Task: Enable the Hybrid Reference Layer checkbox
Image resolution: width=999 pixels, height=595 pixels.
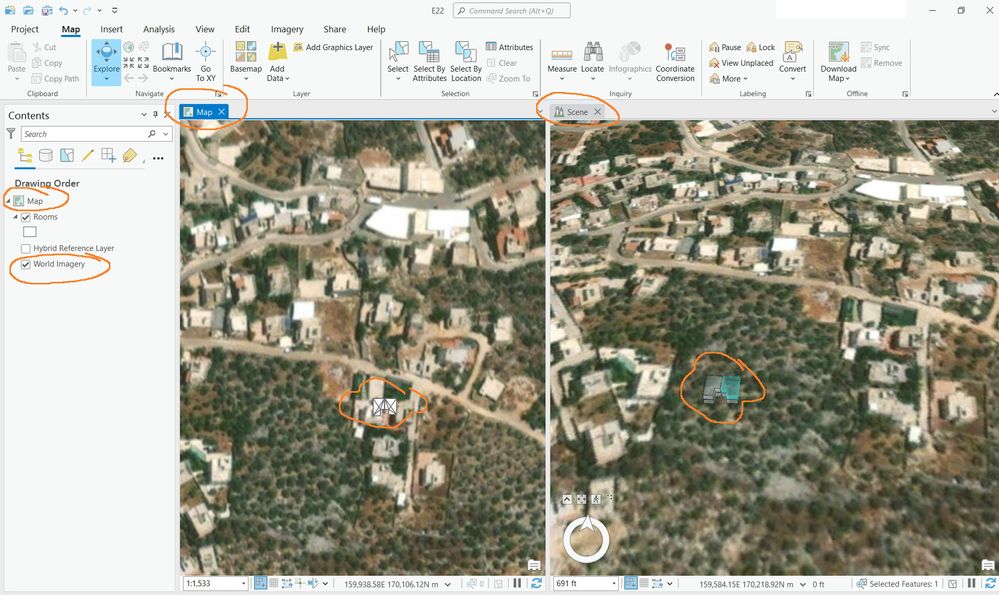Action: click(x=26, y=248)
